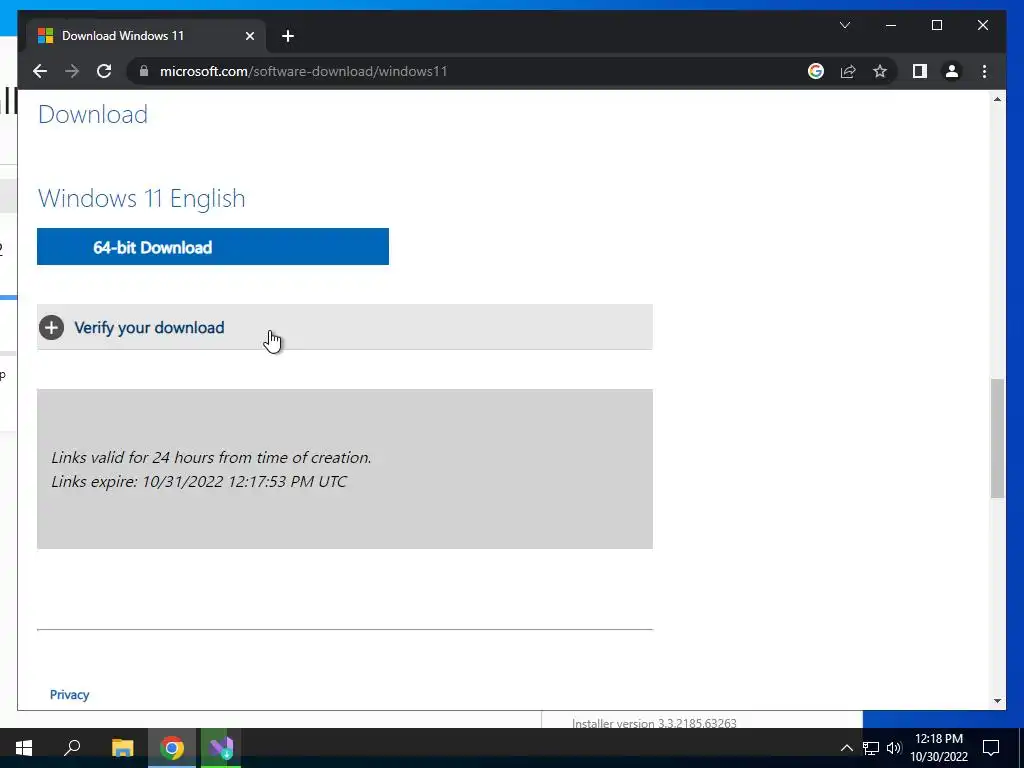The image size is (1024, 768).
Task: Open Chrome side panel
Action: (920, 71)
